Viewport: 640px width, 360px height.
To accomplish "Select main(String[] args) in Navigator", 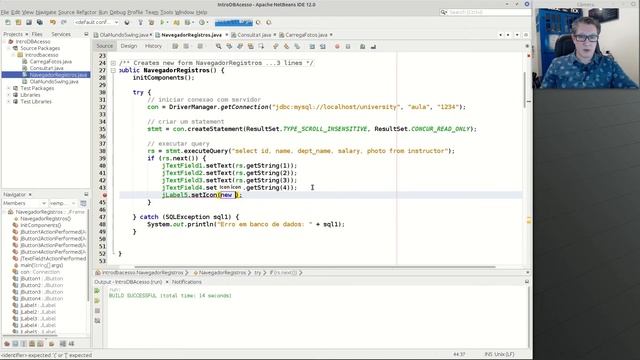I will click(x=42, y=265).
